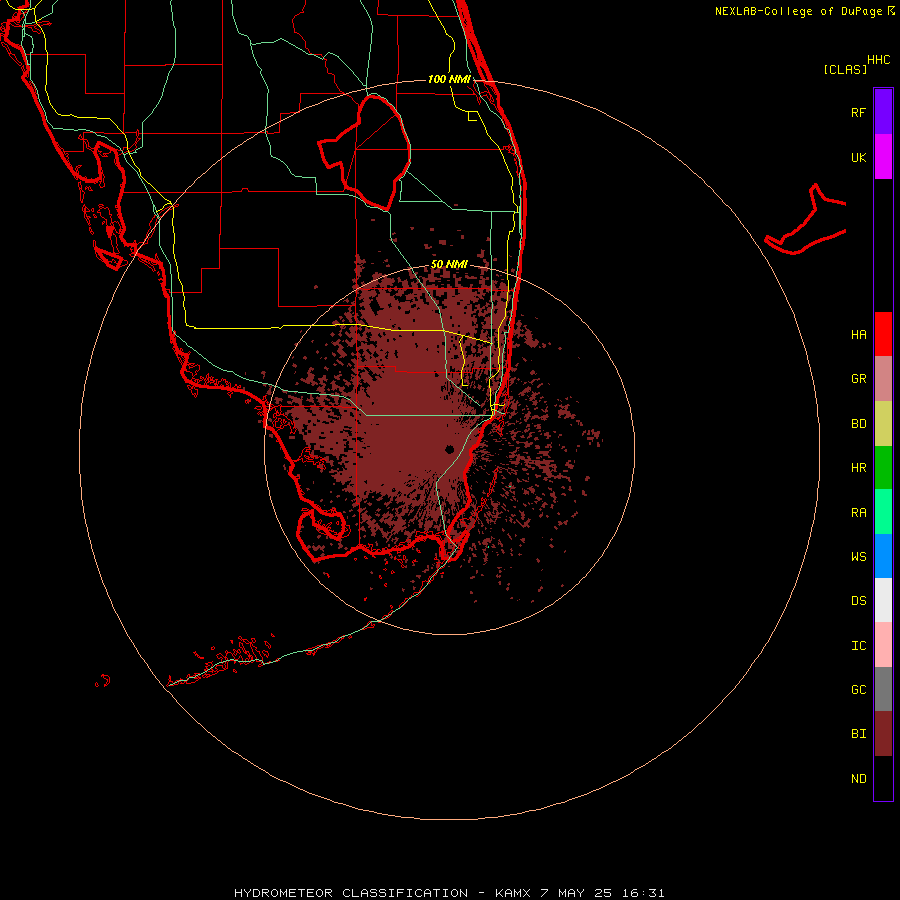
Task: Click the DS white legend swatch
Action: (x=883, y=600)
